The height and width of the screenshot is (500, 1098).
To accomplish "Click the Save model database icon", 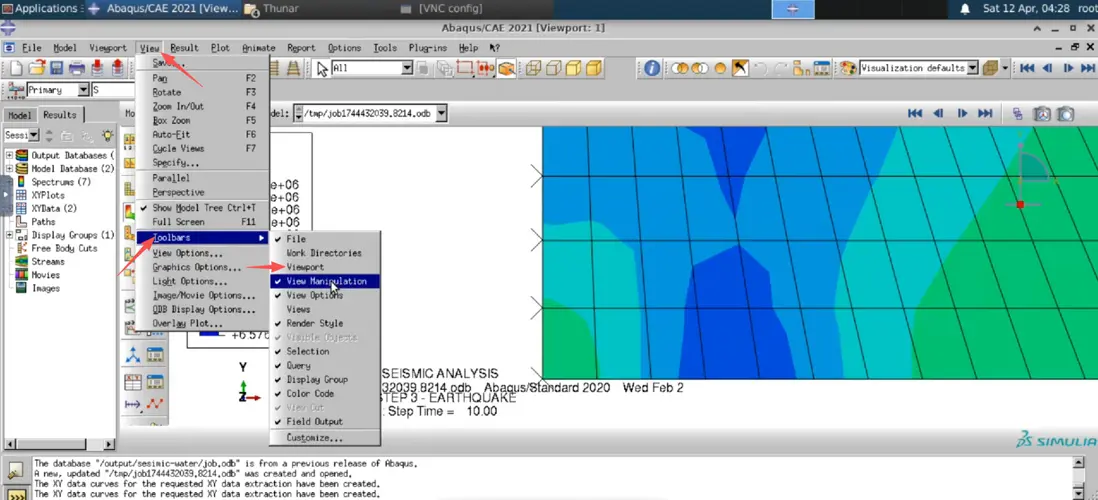I will (56, 68).
